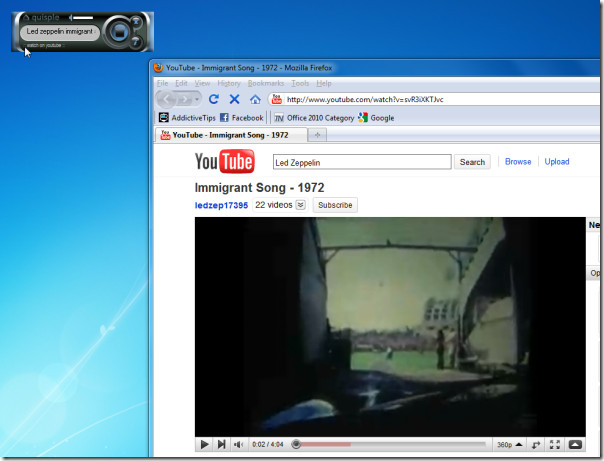Click the Subscribe button
Image resolution: width=604 pixels, height=461 pixels.
point(335,205)
